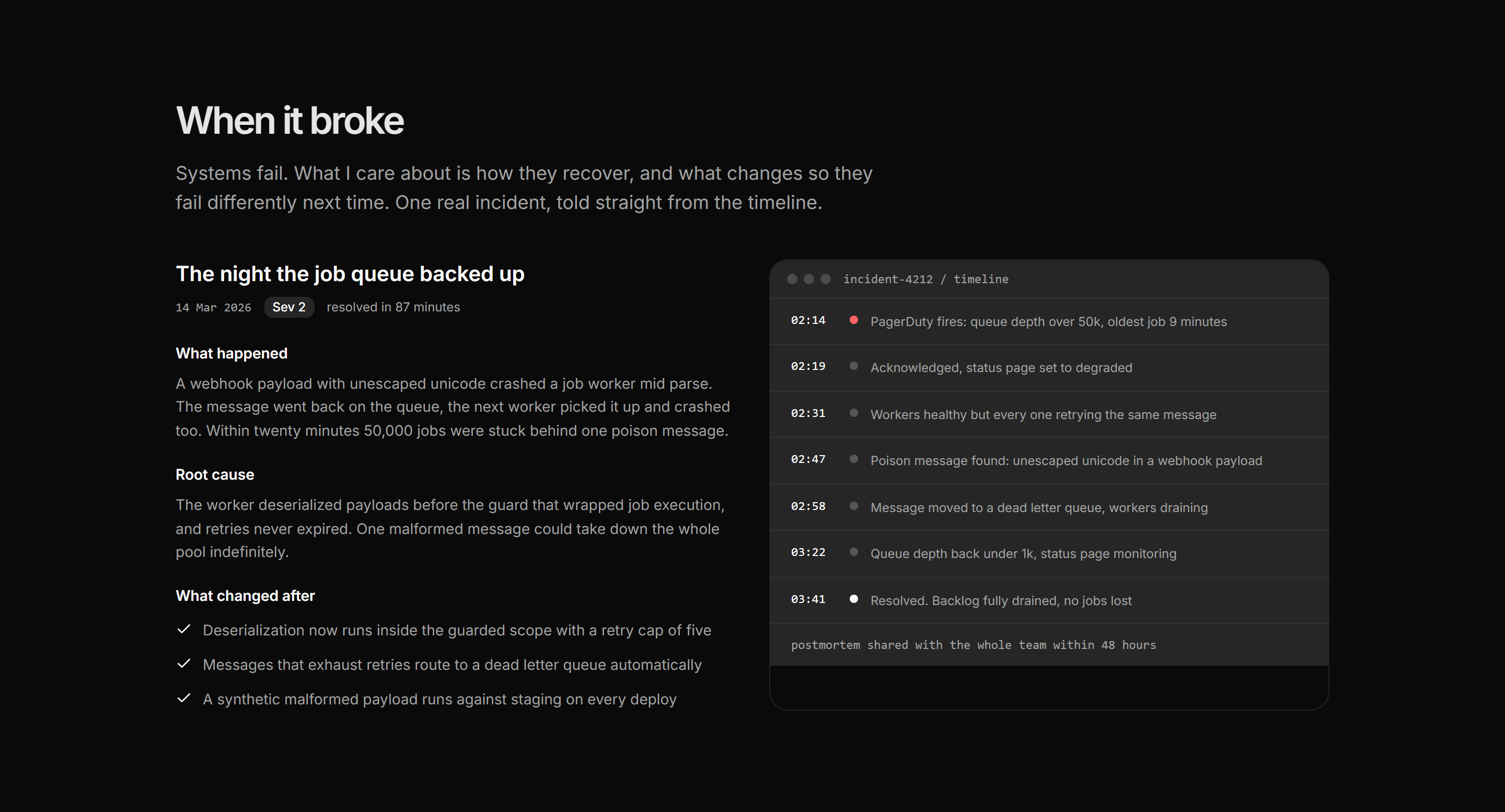
Task: Click PagerDuty fires queue depth entry
Action: coord(1049,322)
